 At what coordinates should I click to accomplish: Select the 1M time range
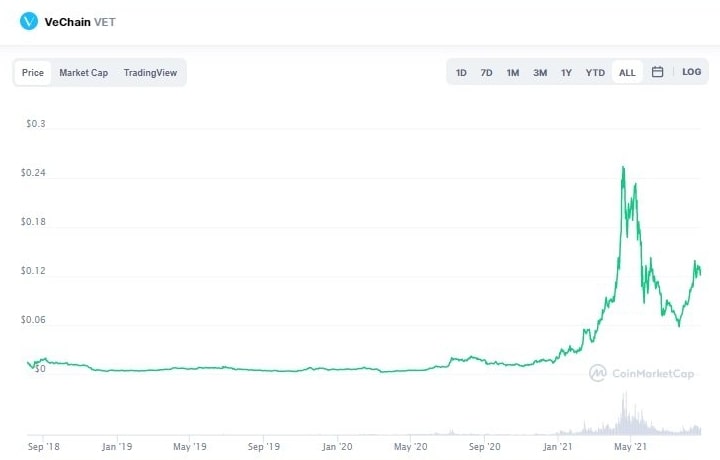point(512,73)
